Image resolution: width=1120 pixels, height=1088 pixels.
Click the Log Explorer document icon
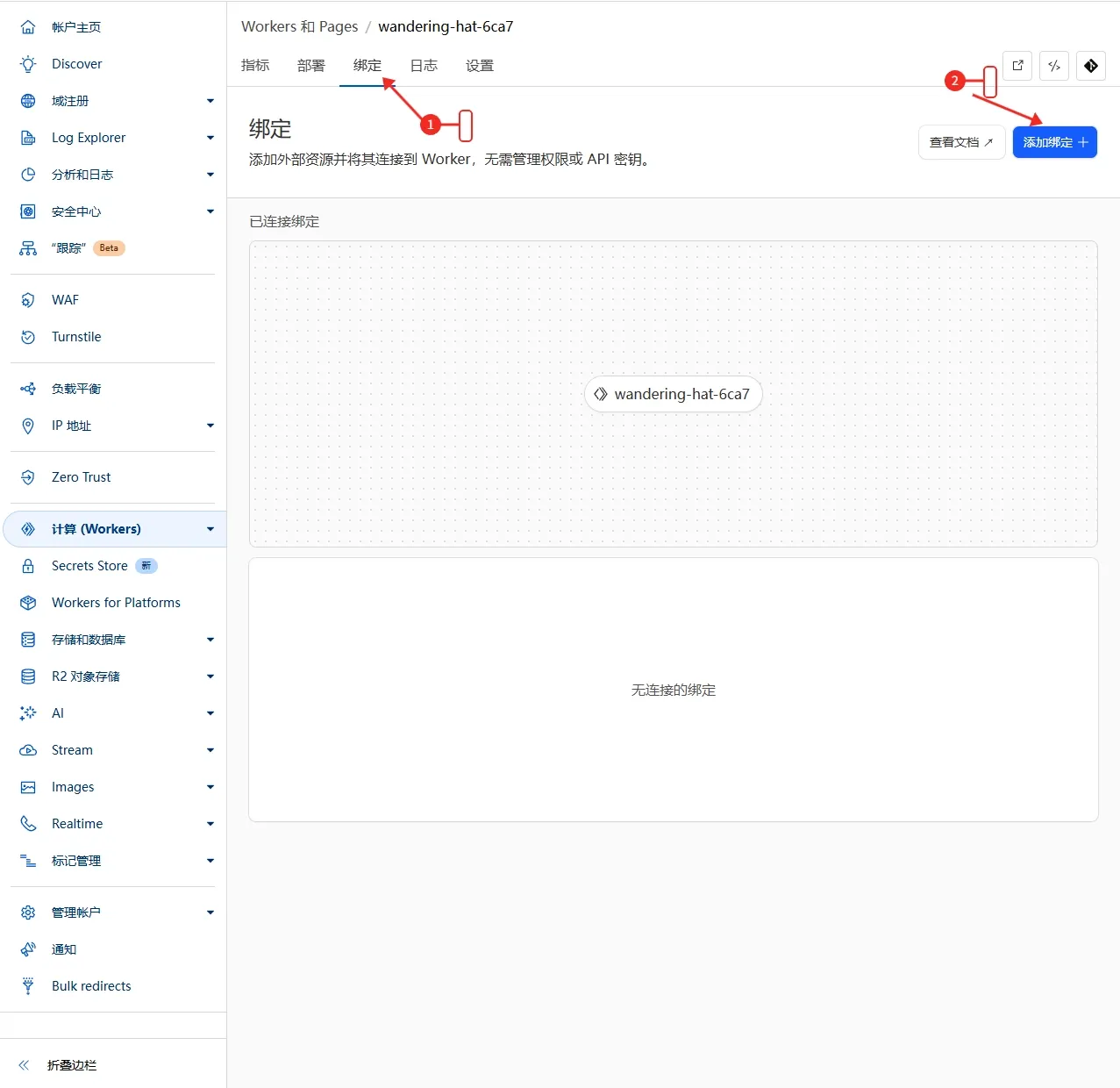[x=28, y=138]
